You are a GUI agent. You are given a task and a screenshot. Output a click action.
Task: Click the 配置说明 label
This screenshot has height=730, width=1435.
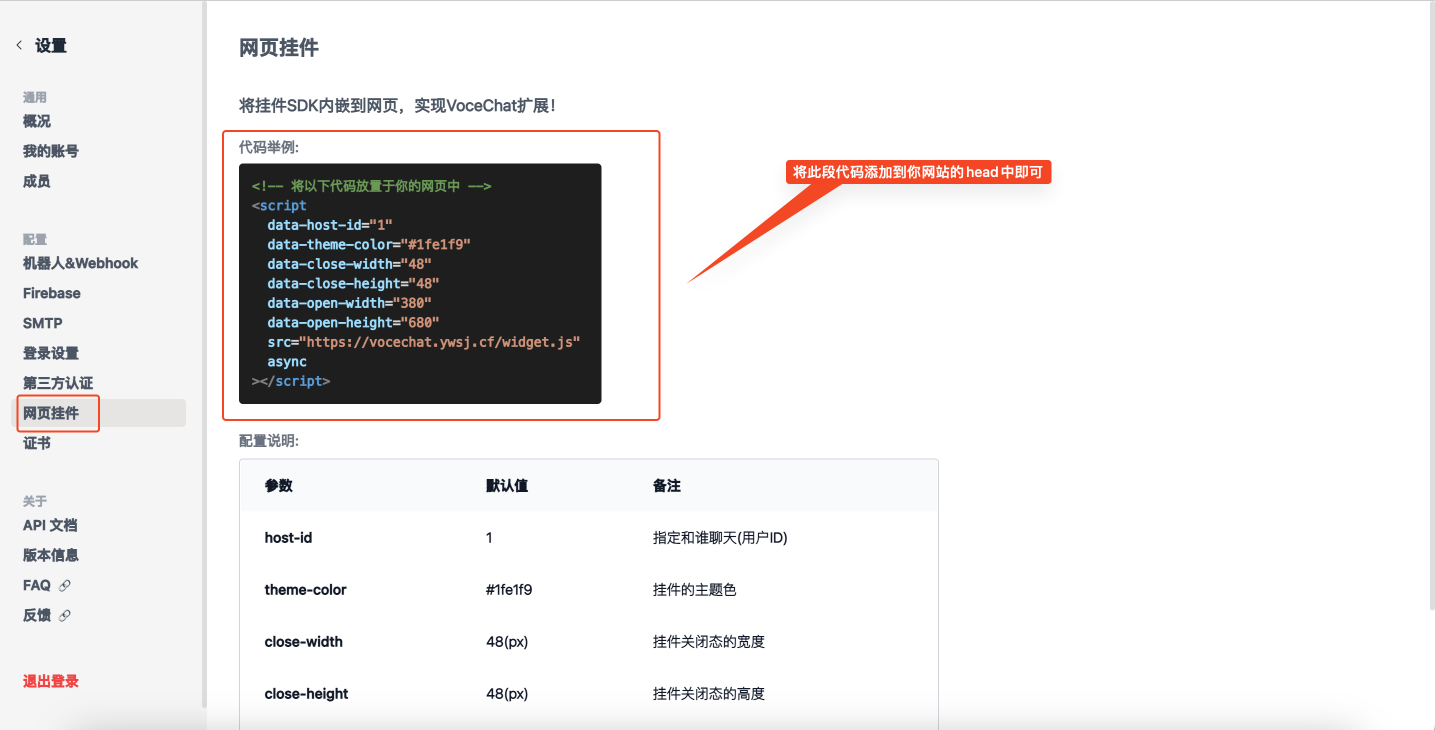point(269,440)
